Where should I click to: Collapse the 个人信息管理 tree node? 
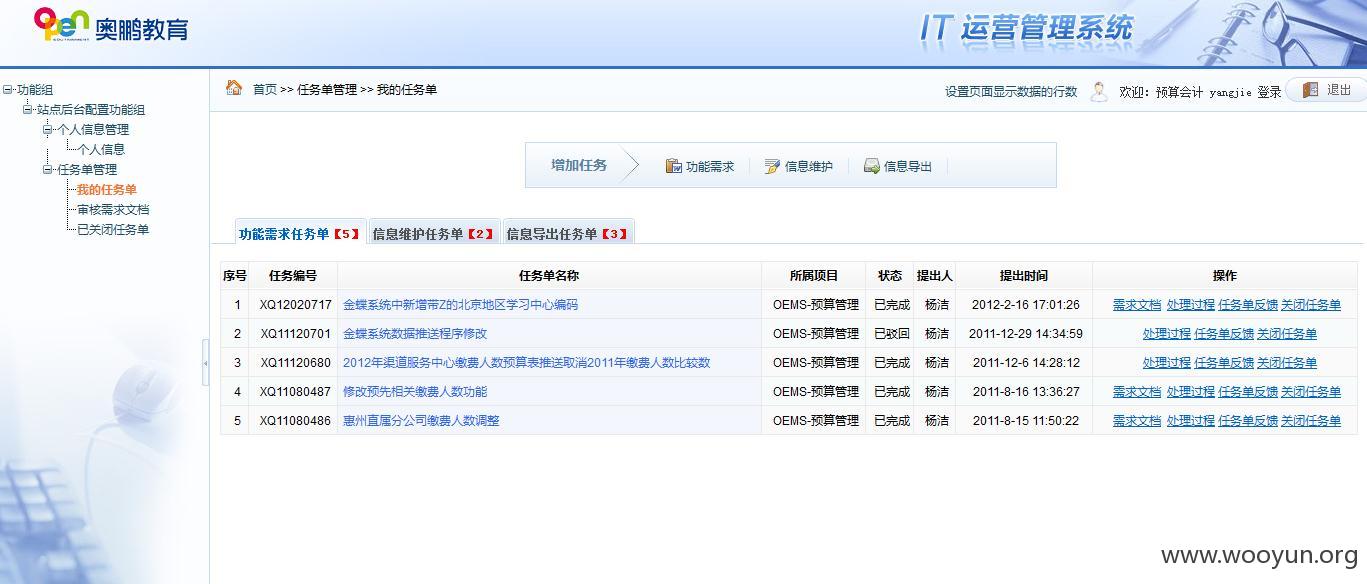coord(47,129)
